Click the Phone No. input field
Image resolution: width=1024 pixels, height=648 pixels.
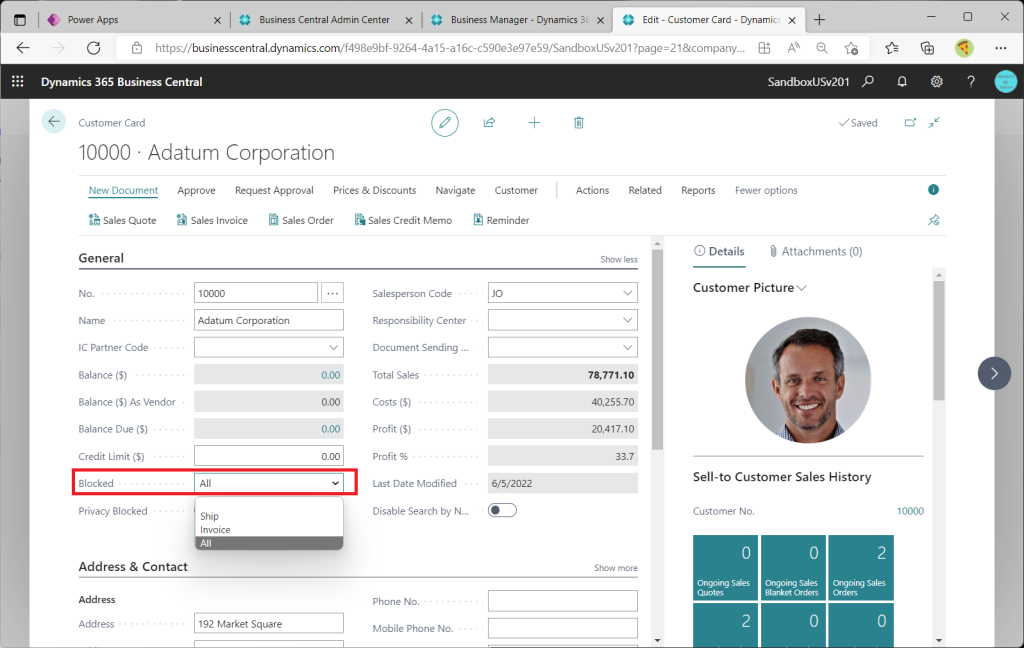pos(562,601)
